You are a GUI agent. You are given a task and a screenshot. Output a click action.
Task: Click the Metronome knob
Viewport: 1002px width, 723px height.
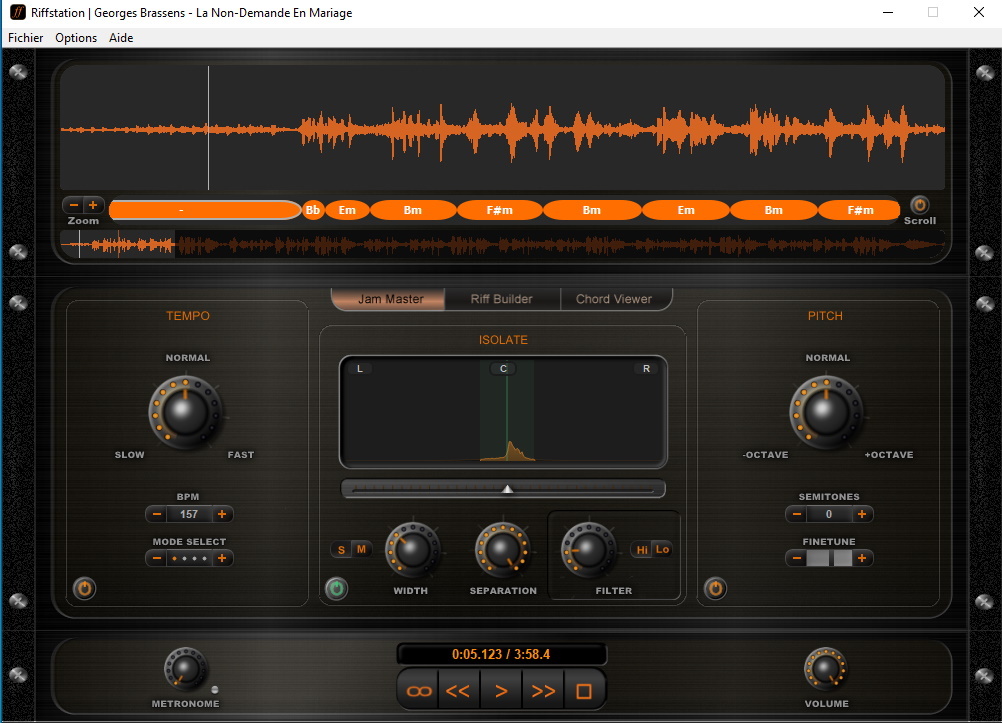tap(185, 669)
